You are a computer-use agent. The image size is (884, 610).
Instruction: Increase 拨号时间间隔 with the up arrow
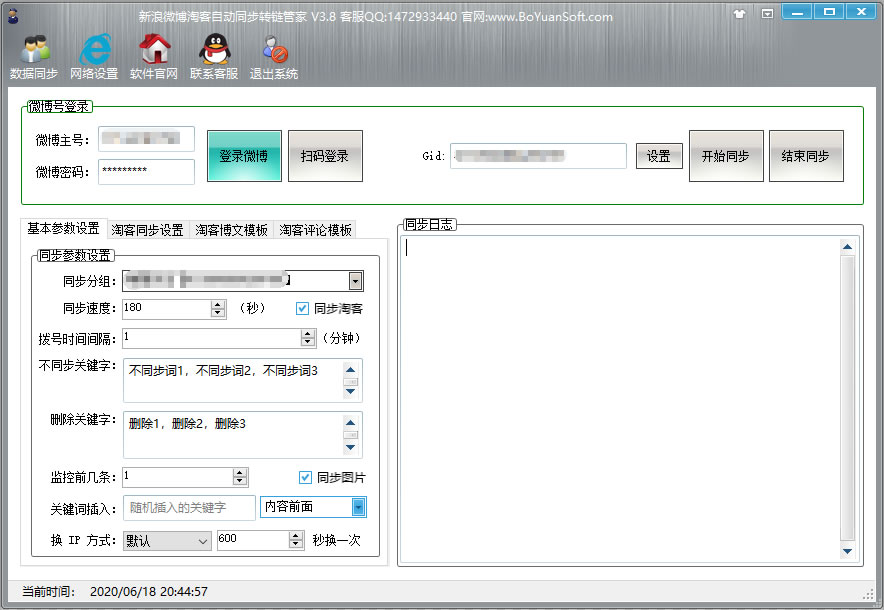coord(307,334)
